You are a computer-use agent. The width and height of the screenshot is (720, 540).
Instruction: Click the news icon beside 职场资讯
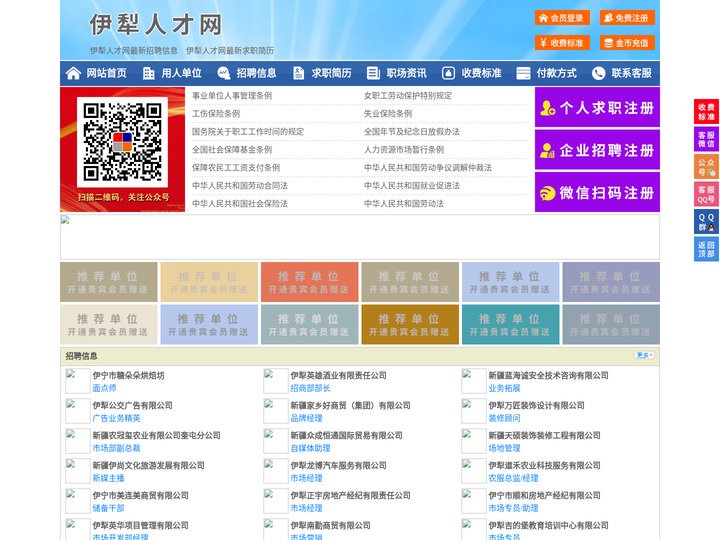click(373, 73)
